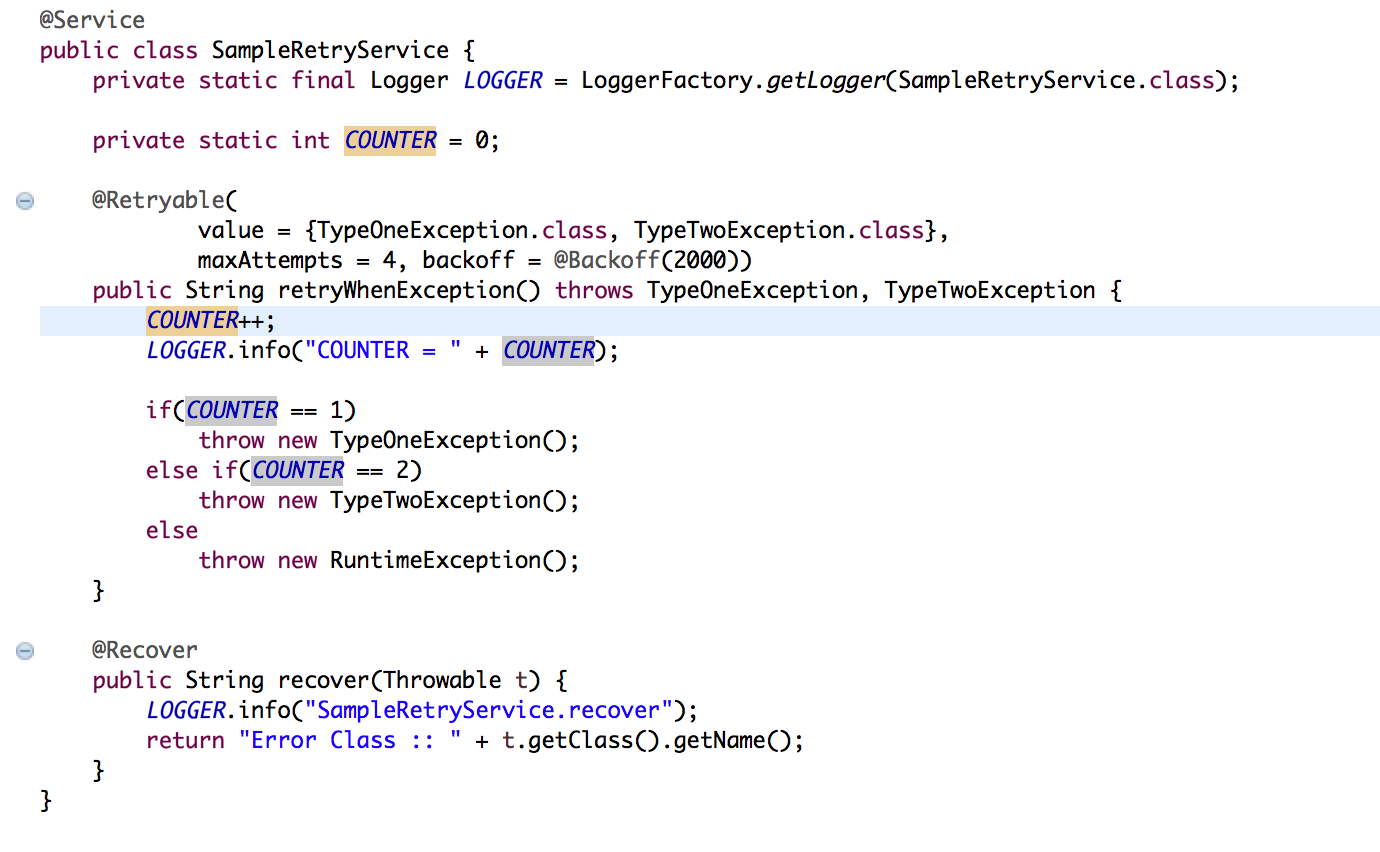Image resolution: width=1380 pixels, height=852 pixels.
Task: Collapse the @Retryable method fold marker
Action: click(x=25, y=201)
